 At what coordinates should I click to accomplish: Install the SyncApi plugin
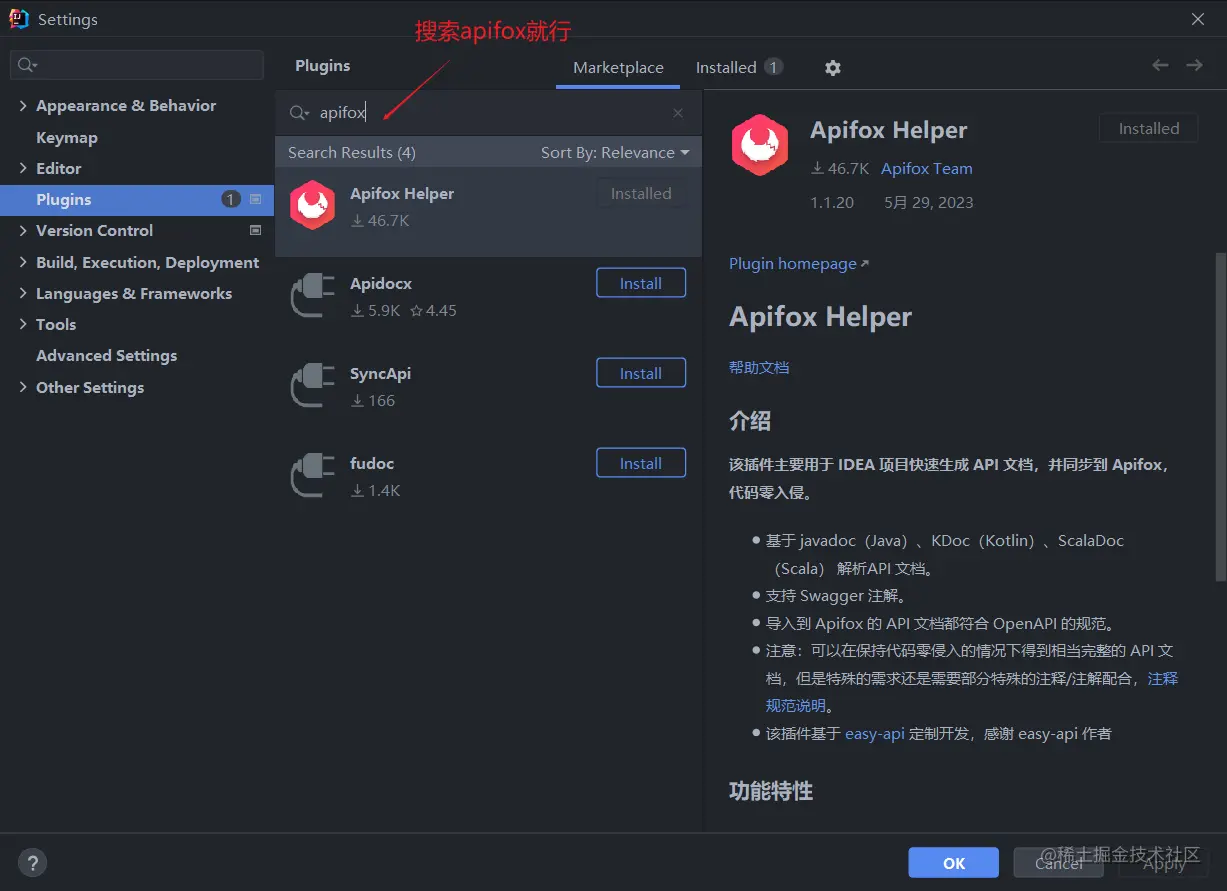(641, 373)
